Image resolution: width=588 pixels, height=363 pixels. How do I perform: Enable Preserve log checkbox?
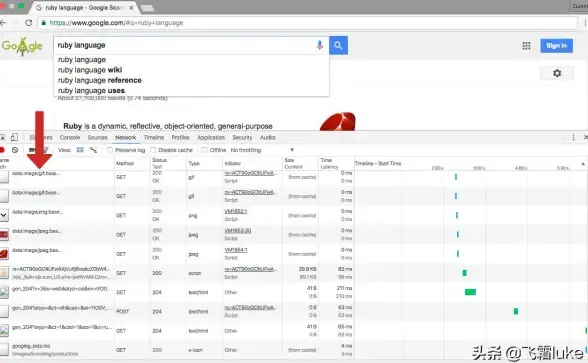click(x=110, y=150)
